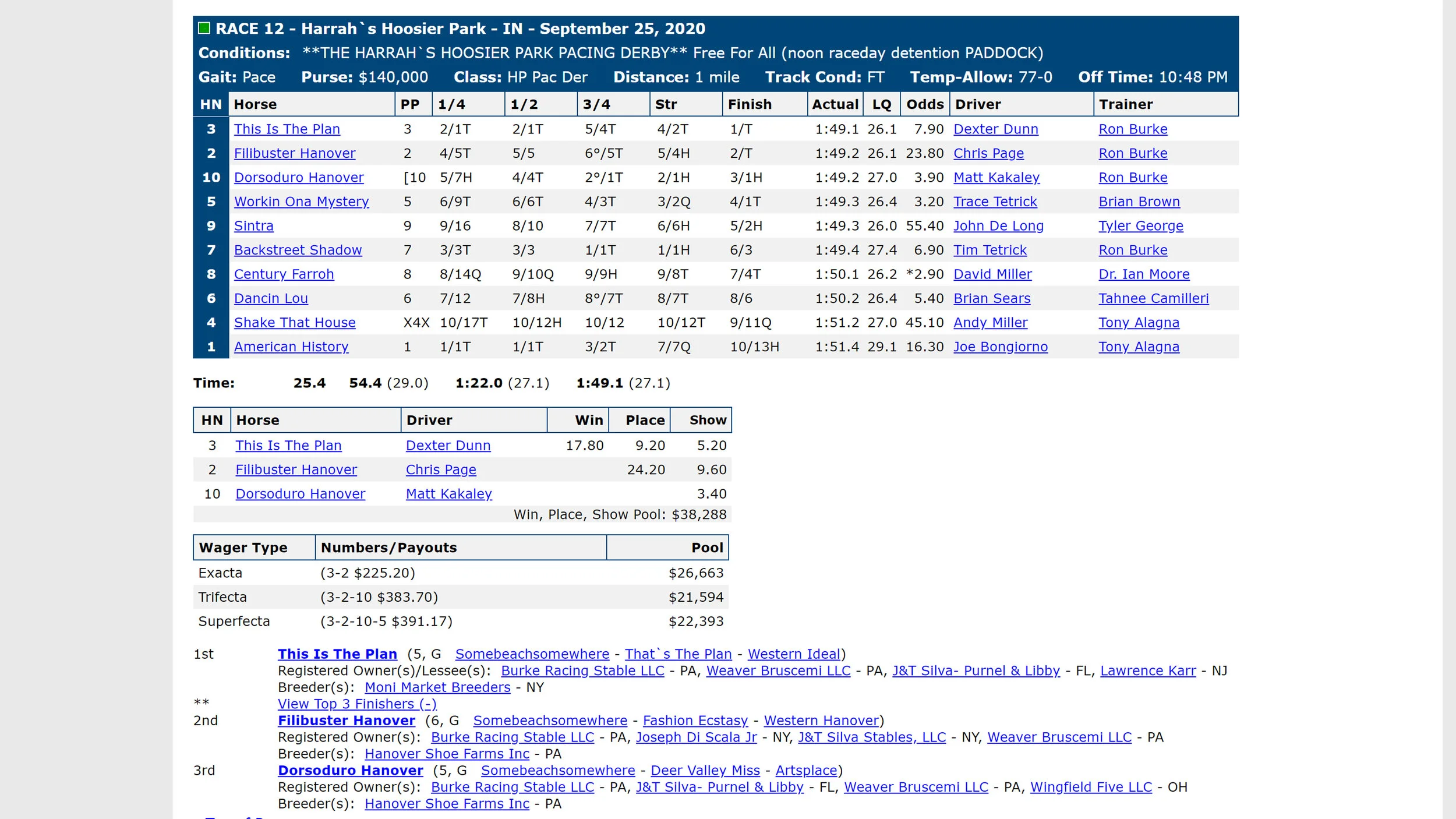Open Tony Alagna in Shake That House row
This screenshot has width=1456, height=819.
point(1139,322)
